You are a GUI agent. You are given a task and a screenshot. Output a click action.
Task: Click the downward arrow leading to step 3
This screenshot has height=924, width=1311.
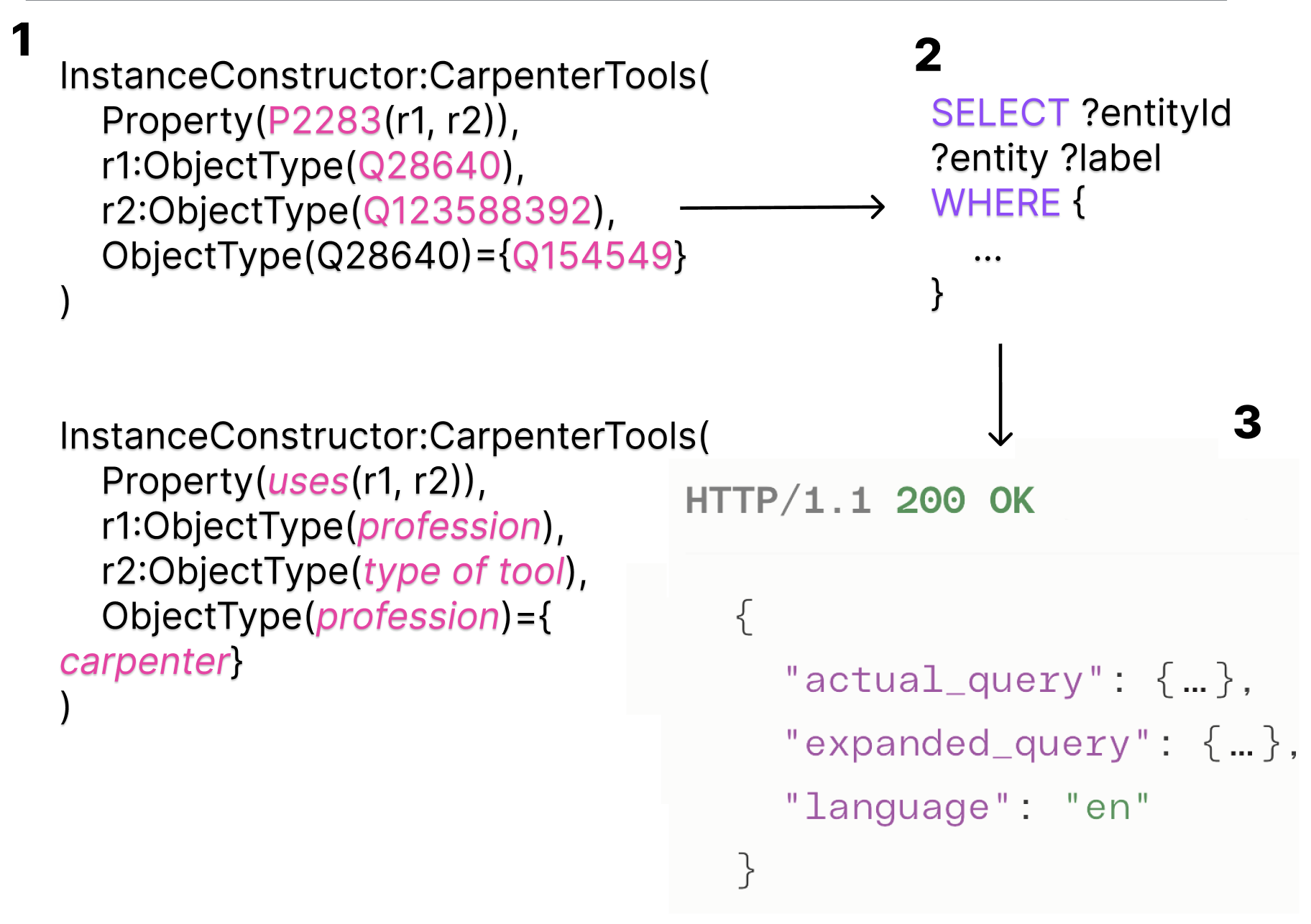[1000, 394]
